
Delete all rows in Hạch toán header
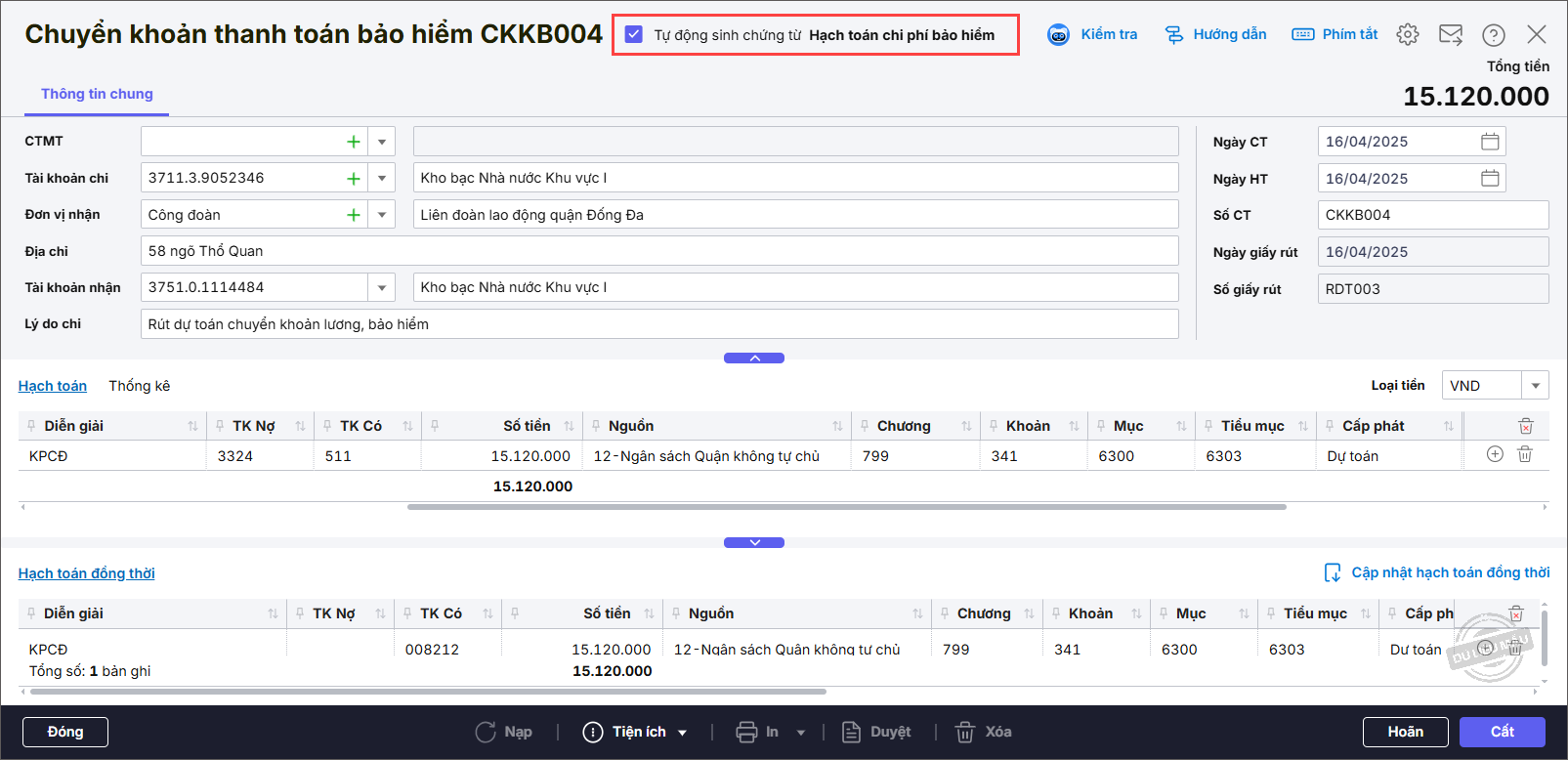[x=1526, y=426]
